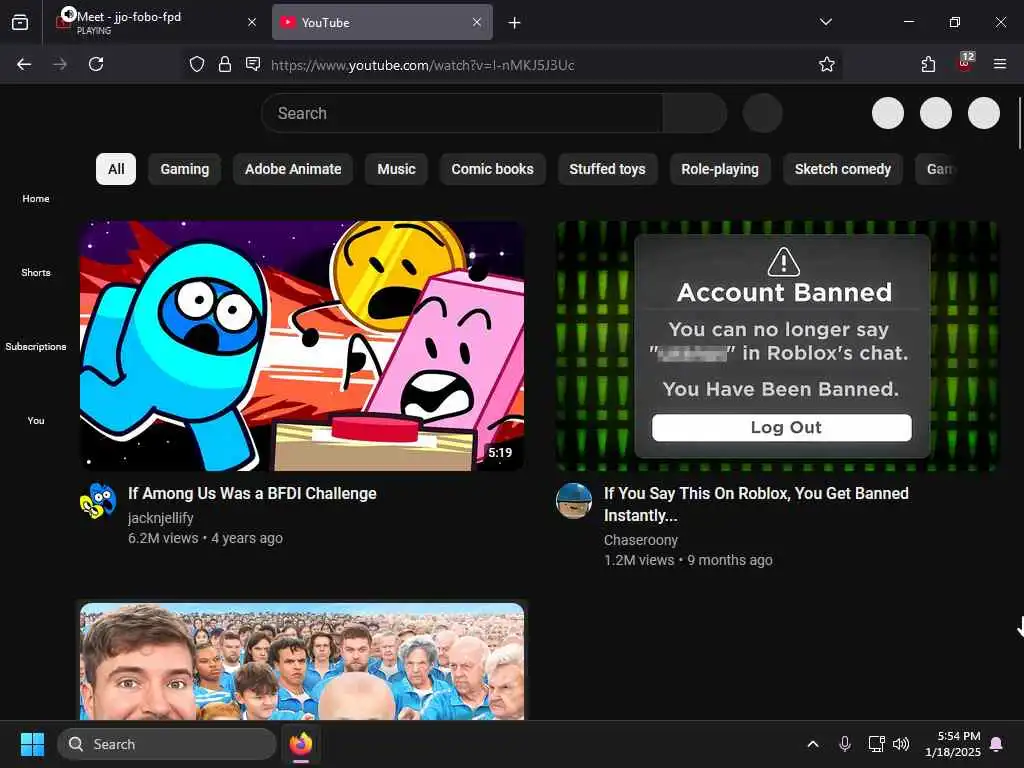
Task: View site security padlock info
Action: pyautogui.click(x=225, y=64)
